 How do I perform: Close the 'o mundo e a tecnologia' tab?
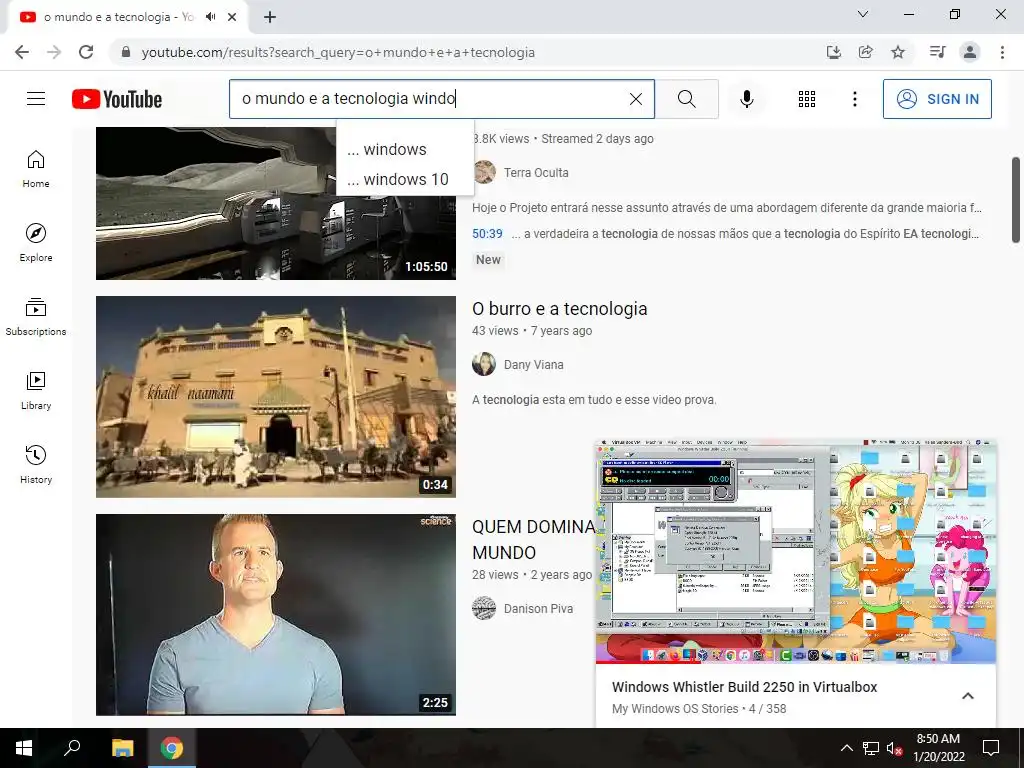coord(232,17)
